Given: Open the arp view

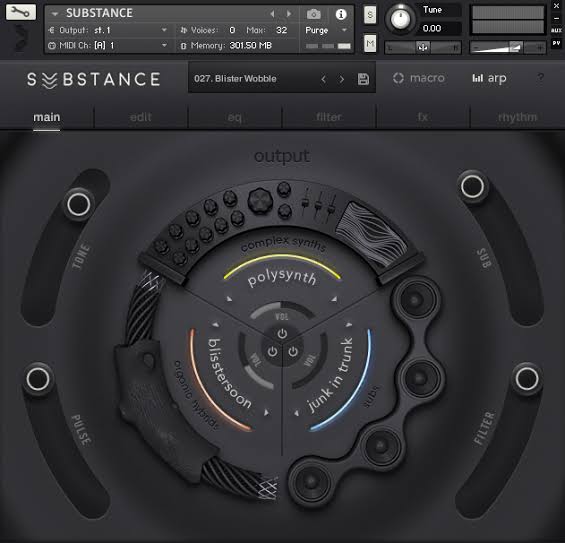Looking at the screenshot, I should click(489, 78).
